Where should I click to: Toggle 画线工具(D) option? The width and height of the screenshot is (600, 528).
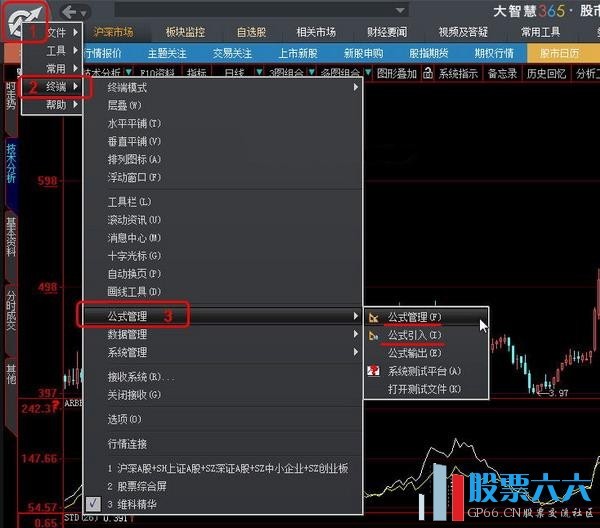click(134, 292)
